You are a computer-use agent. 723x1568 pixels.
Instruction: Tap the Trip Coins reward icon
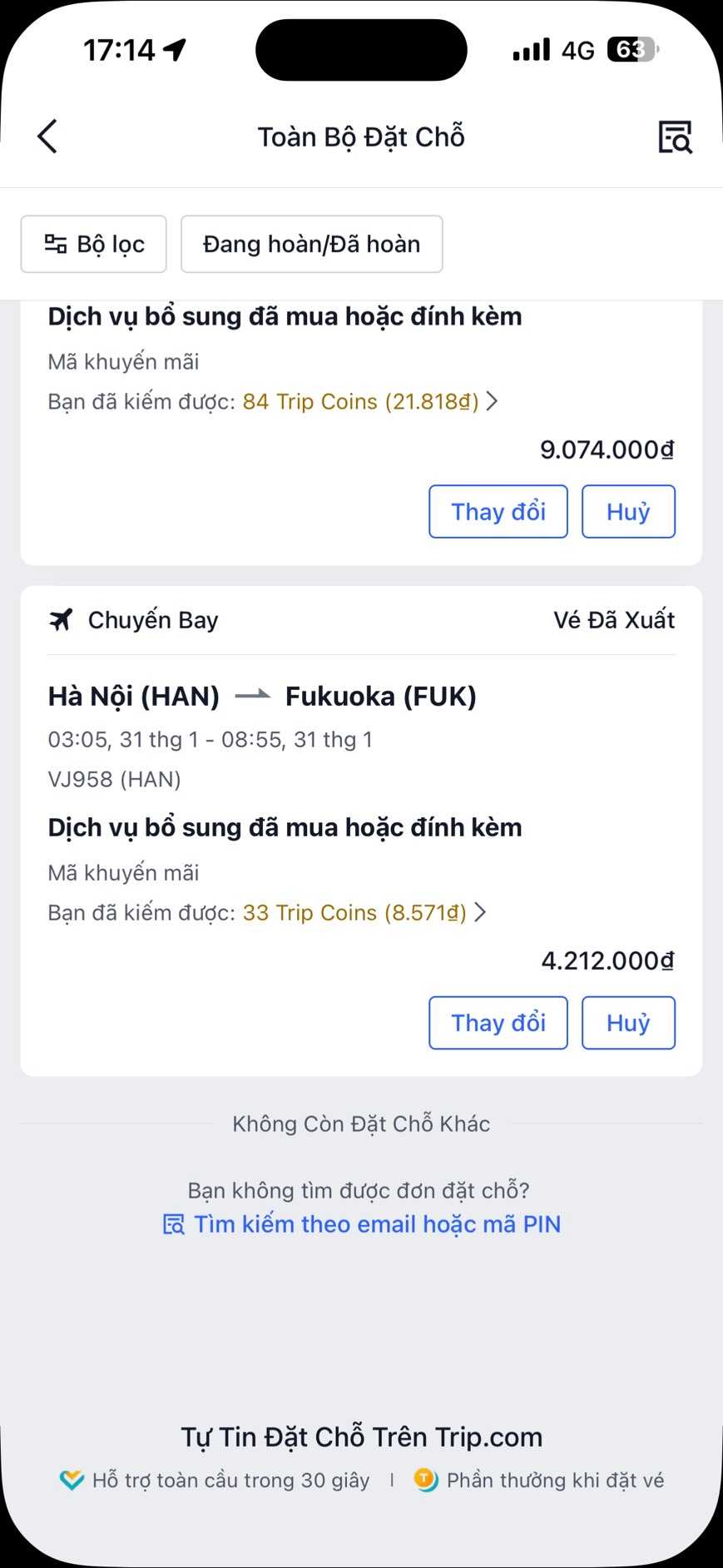[426, 1480]
